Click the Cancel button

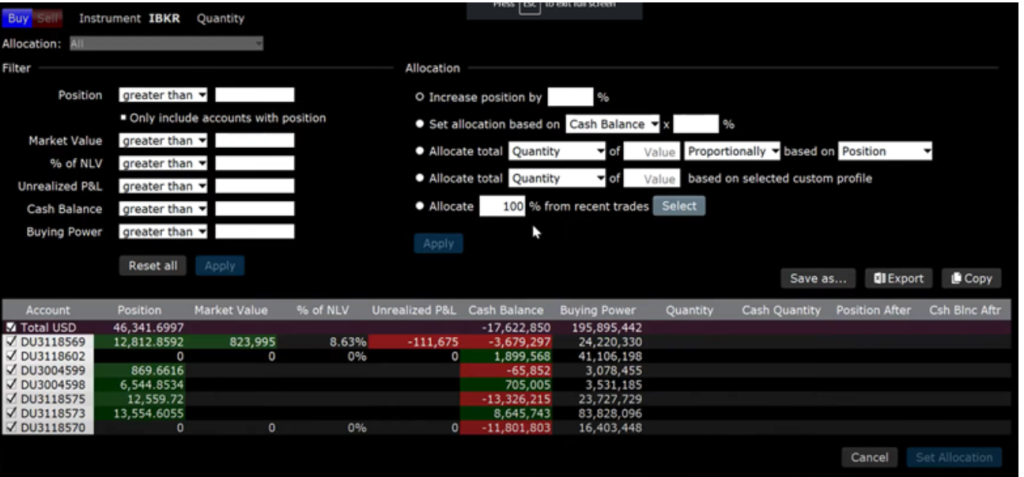(869, 457)
